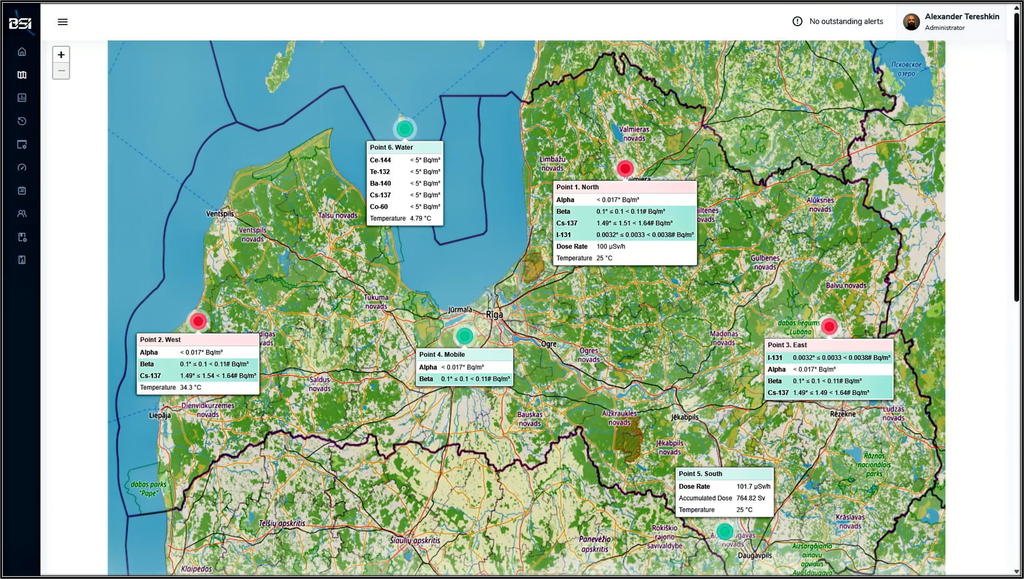Click the red Point 2 West marker
The height and width of the screenshot is (579, 1024).
198,321
